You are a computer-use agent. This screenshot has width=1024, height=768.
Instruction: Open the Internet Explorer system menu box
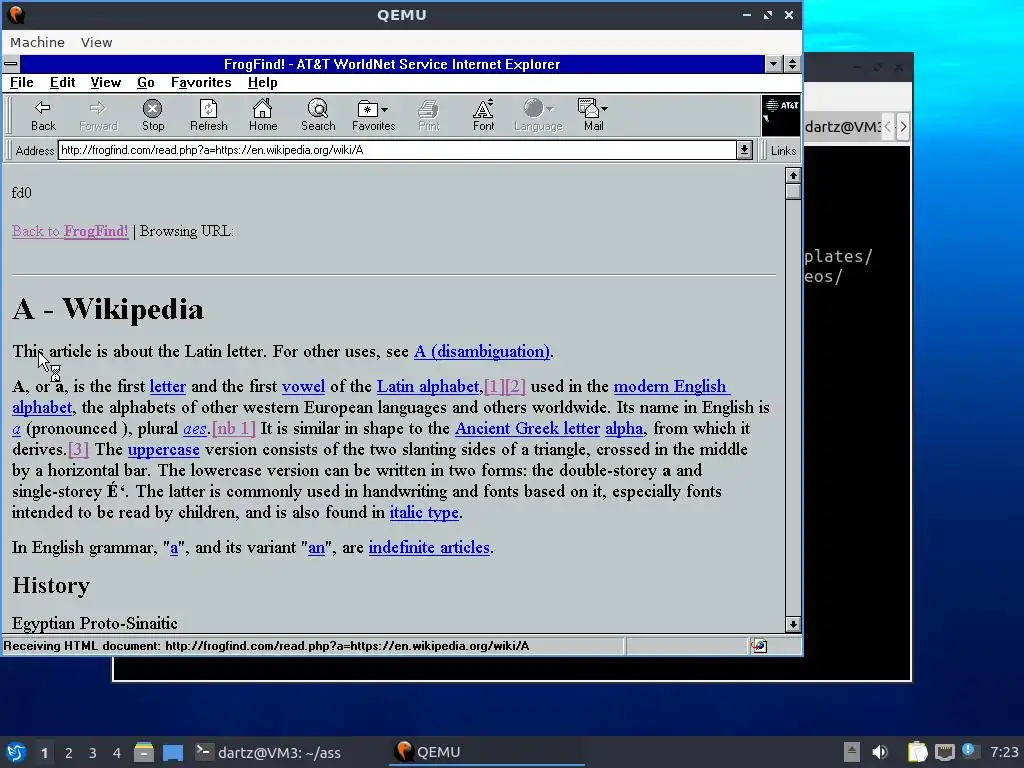11,64
